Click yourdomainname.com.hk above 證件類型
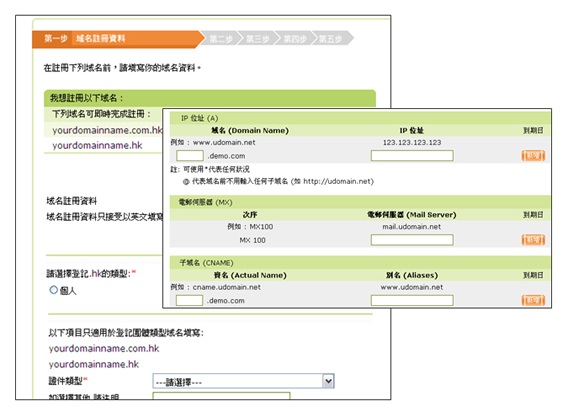This screenshot has width=570, height=414. [104, 349]
